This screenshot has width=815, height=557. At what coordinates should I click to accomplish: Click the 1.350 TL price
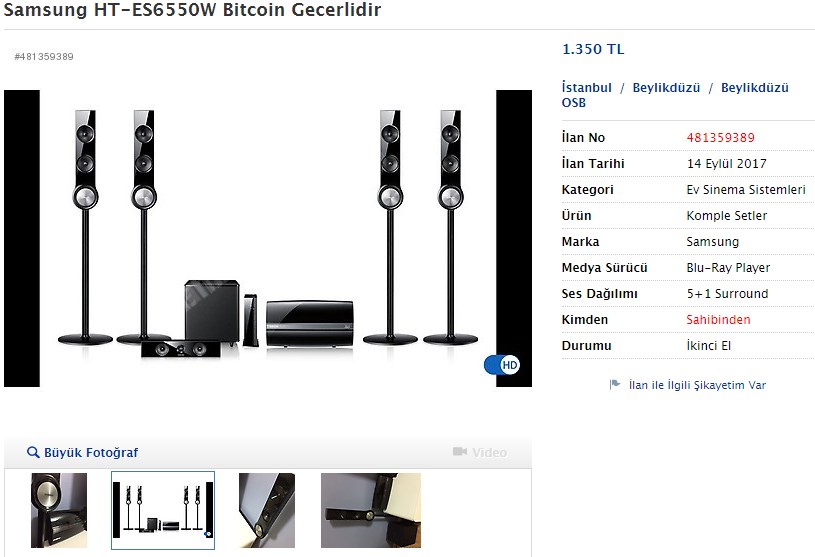(593, 49)
